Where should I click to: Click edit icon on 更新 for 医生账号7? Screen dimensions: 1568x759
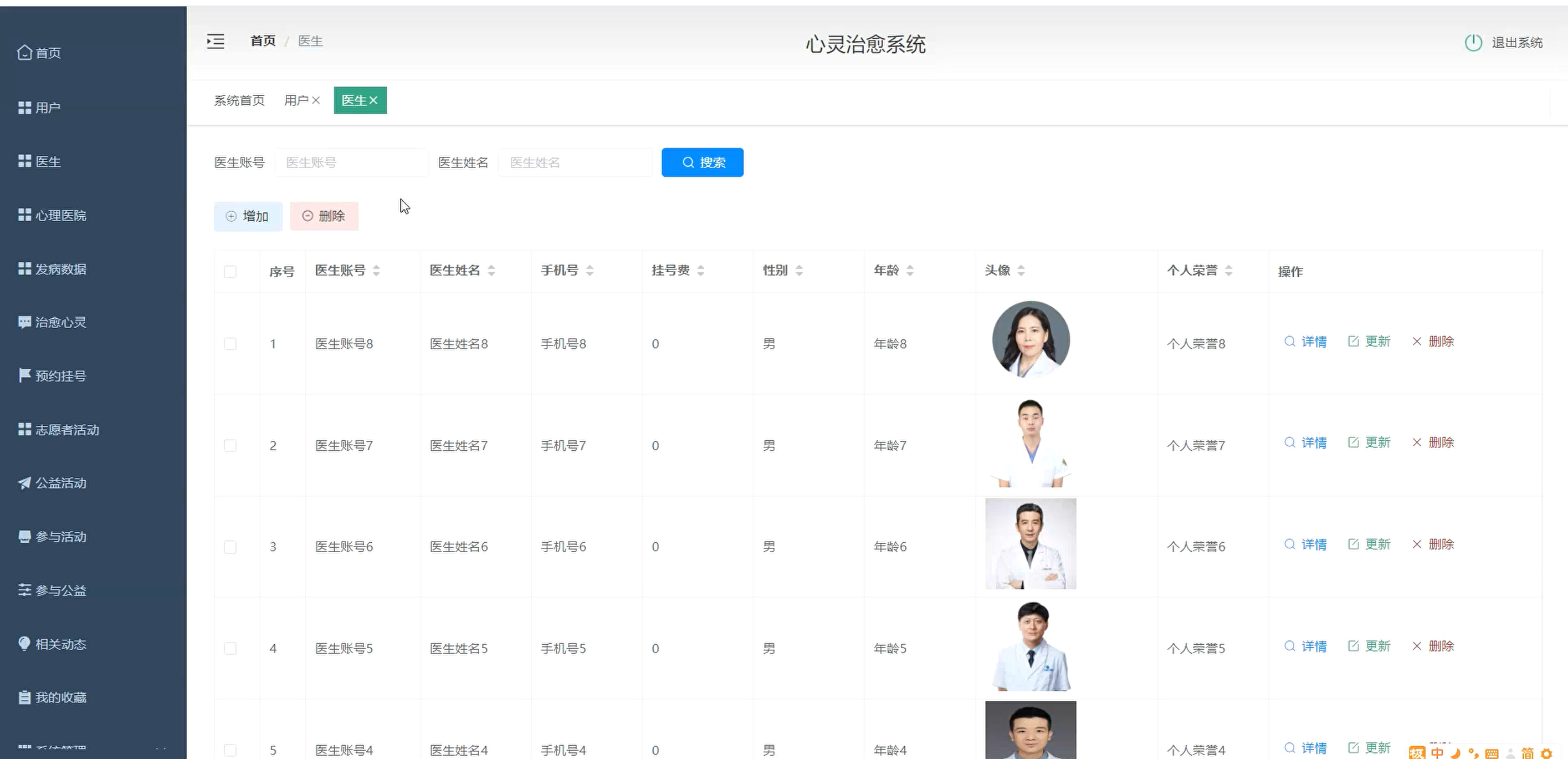pos(1353,442)
